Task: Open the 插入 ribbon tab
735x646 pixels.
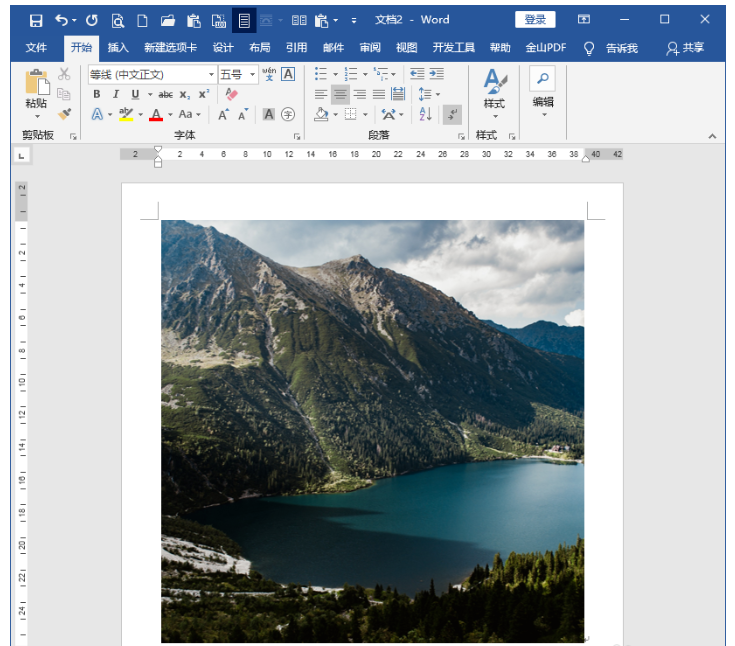Action: (118, 47)
